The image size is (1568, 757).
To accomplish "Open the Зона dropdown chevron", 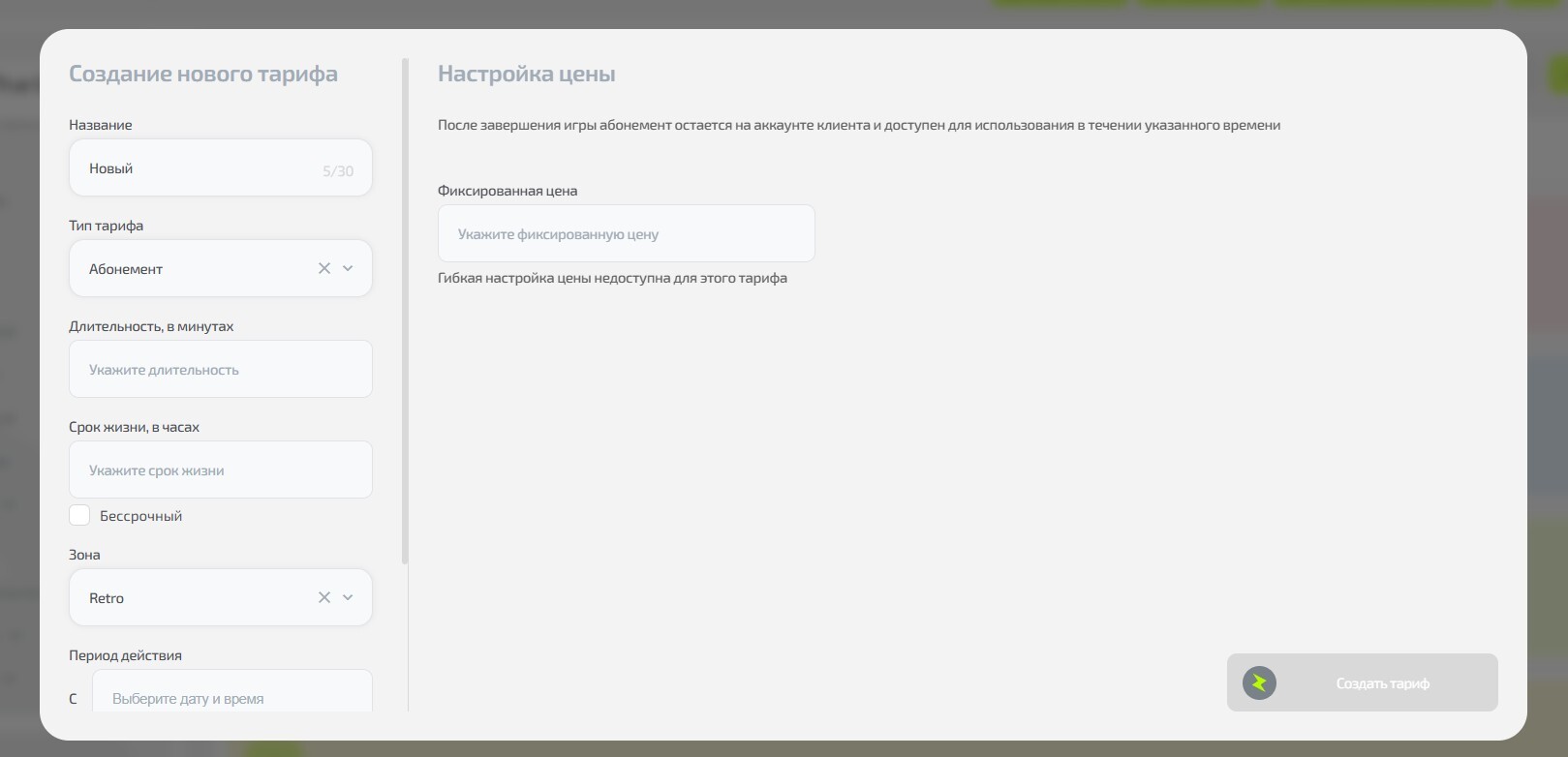I will [x=348, y=597].
